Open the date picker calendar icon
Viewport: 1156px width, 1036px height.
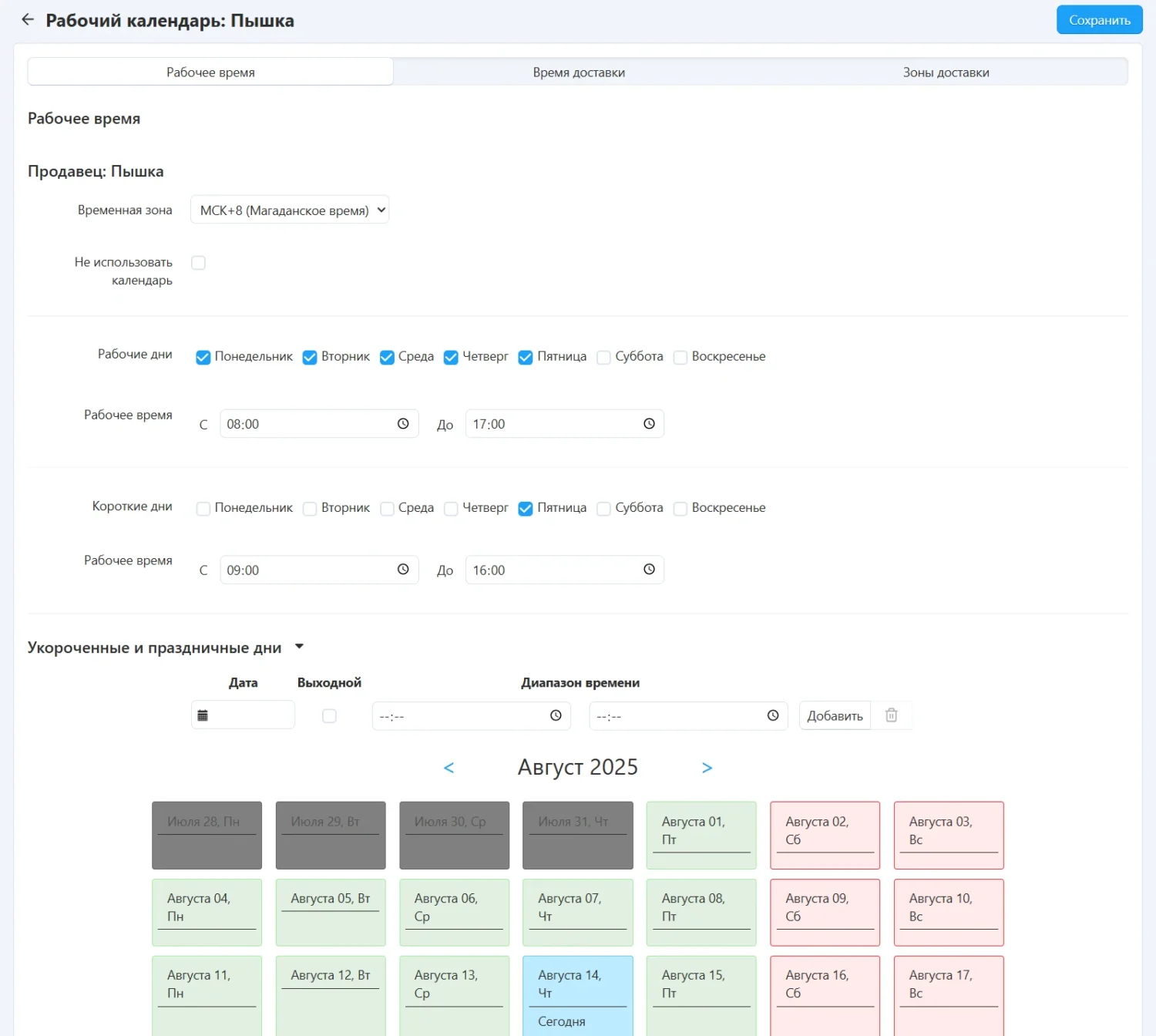tap(203, 715)
